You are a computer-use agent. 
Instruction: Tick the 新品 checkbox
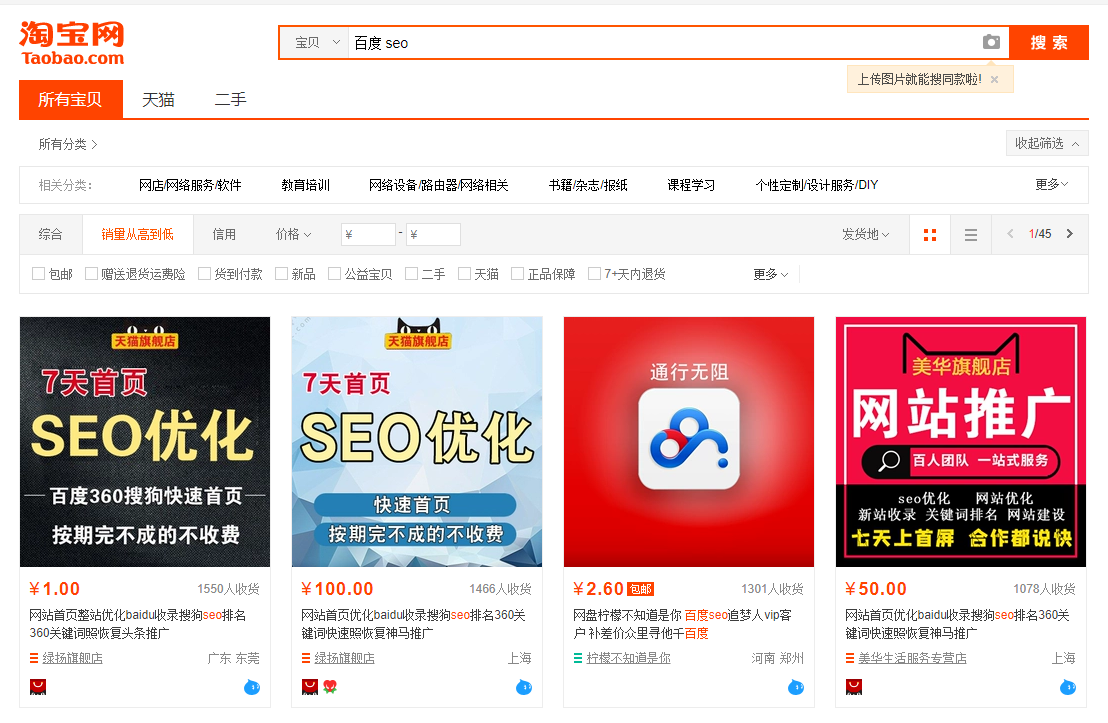[281, 274]
